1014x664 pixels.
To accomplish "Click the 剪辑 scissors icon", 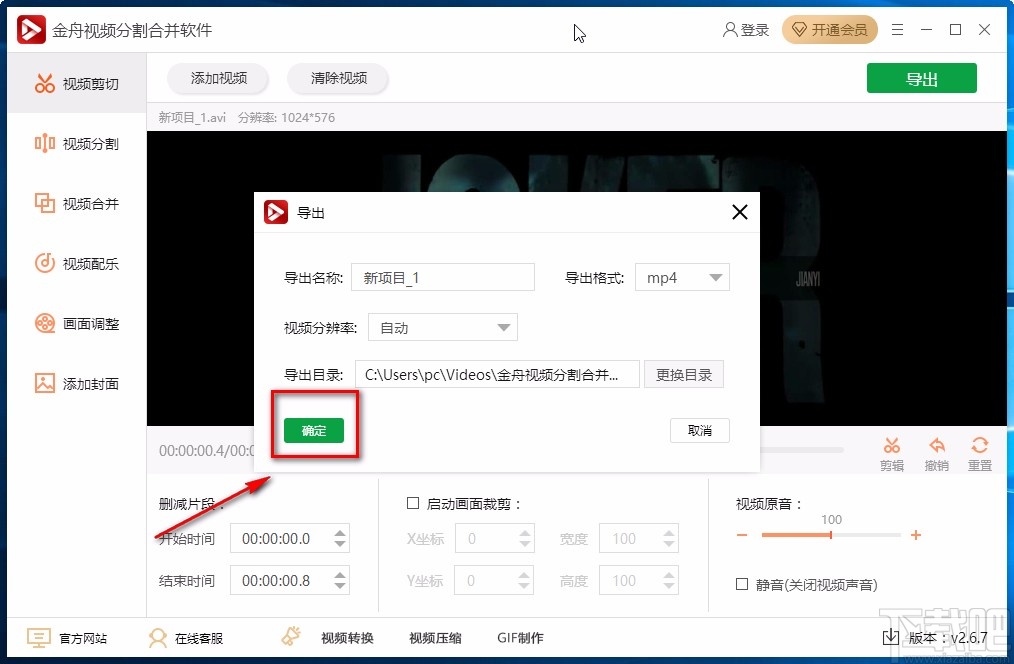I will pyautogui.click(x=892, y=445).
